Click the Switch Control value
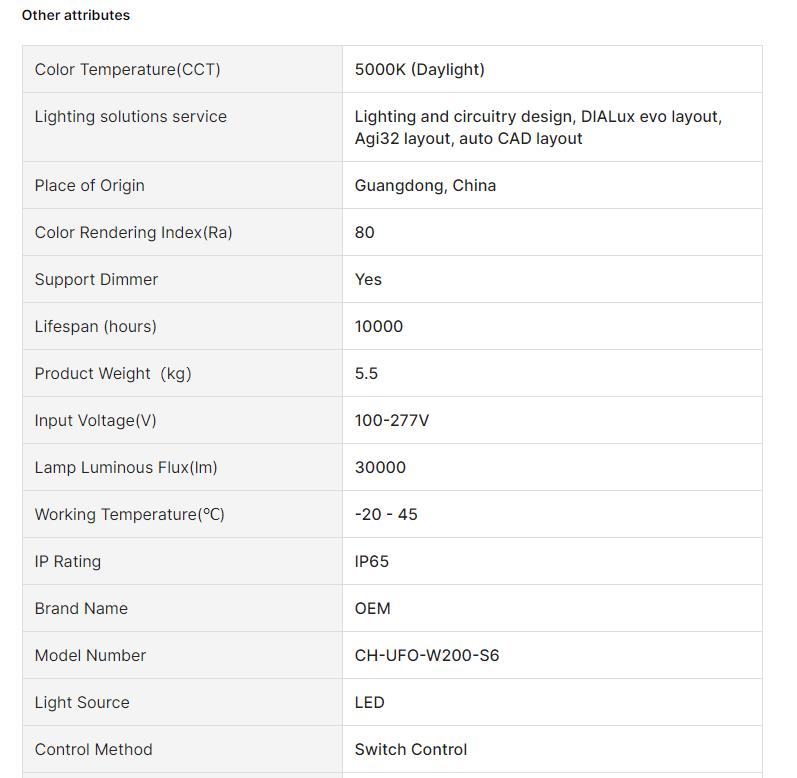This screenshot has width=797, height=778. (411, 750)
